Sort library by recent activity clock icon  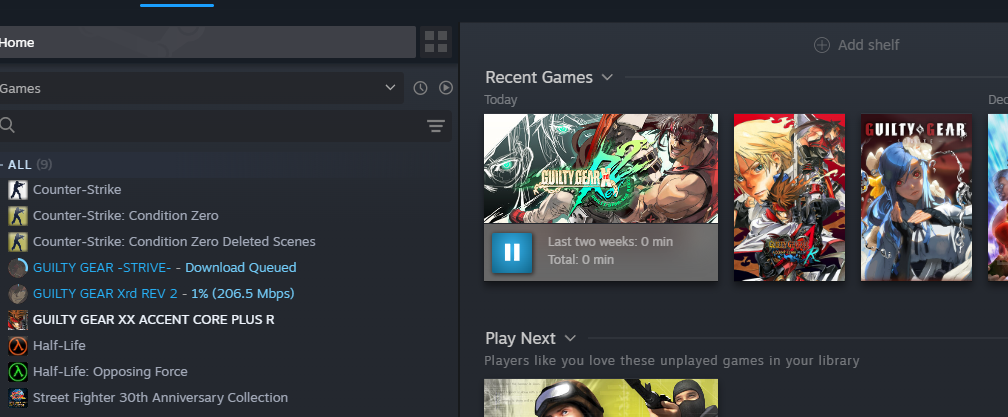(x=420, y=88)
